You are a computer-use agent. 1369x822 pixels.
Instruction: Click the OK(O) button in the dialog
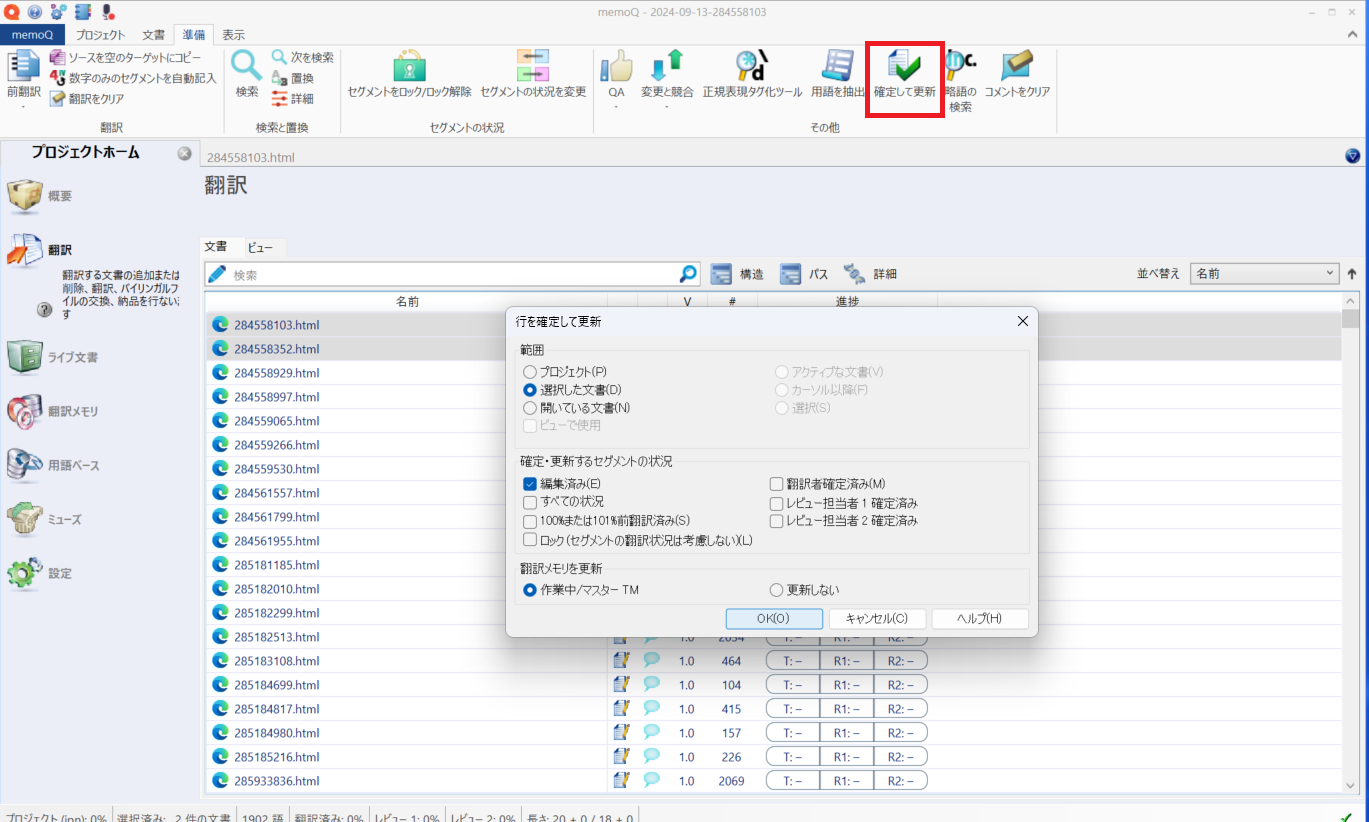[774, 618]
